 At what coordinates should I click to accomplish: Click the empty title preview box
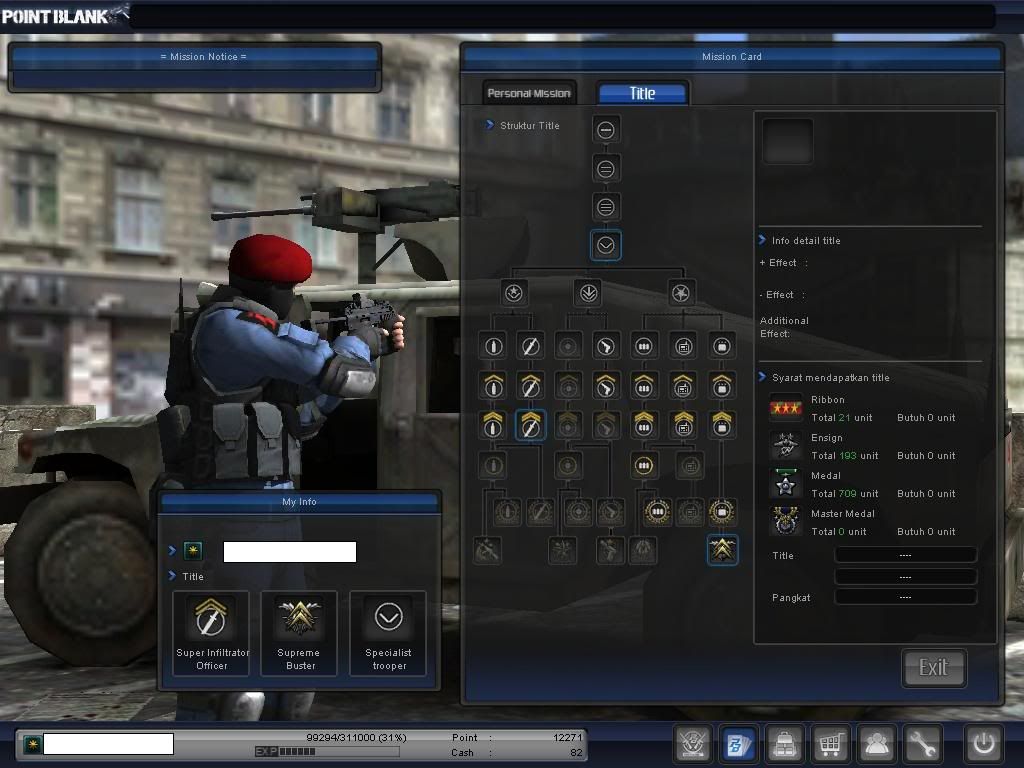[788, 141]
